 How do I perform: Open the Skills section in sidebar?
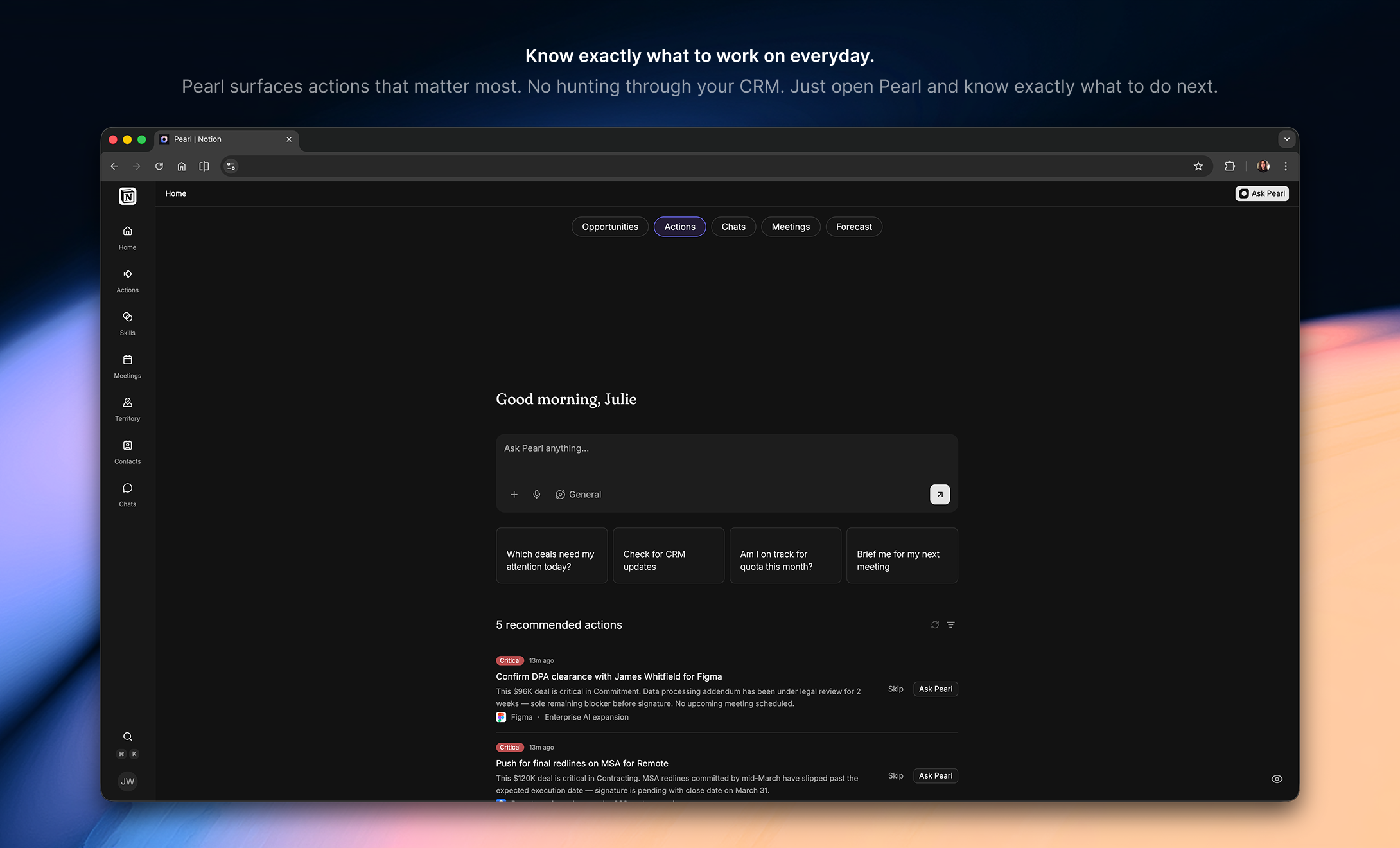[x=128, y=324]
